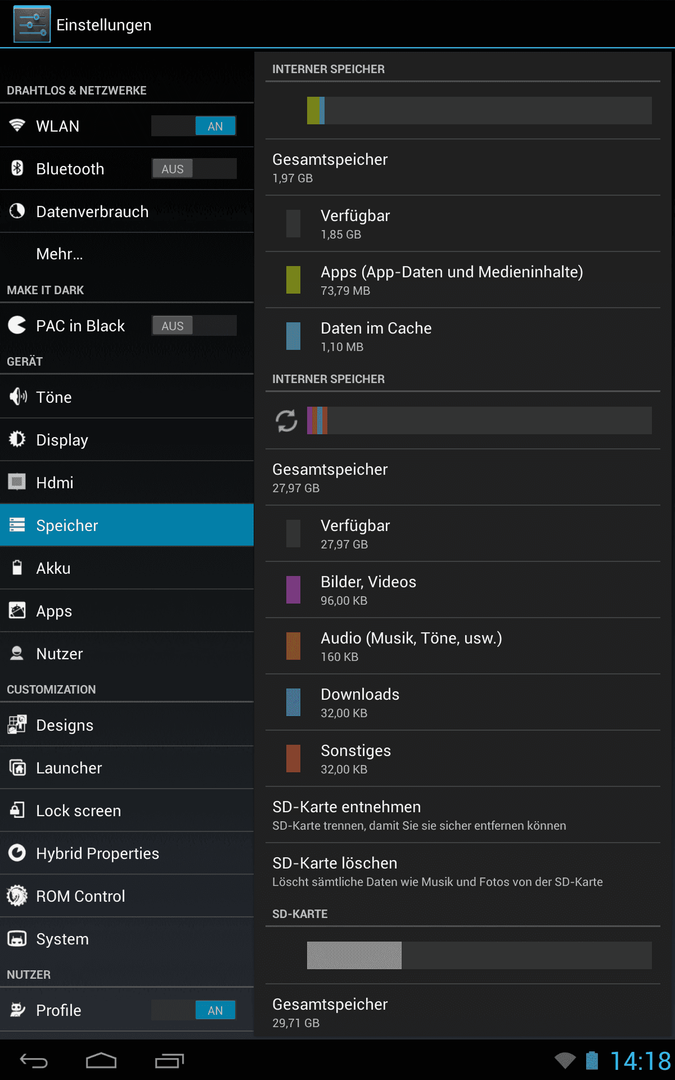Click the Bluetooth icon in sidebar
Image resolution: width=675 pixels, height=1080 pixels.
coord(17,168)
